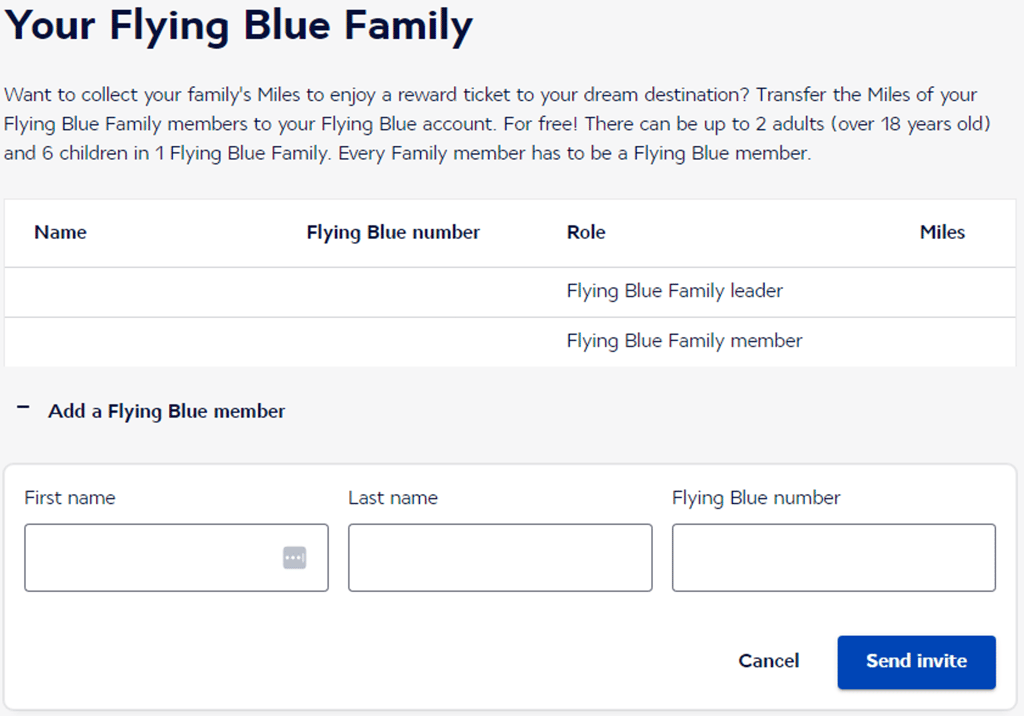Click the 'Your Flying Blue Family' heading
This screenshot has width=1024, height=716.
pos(238,27)
